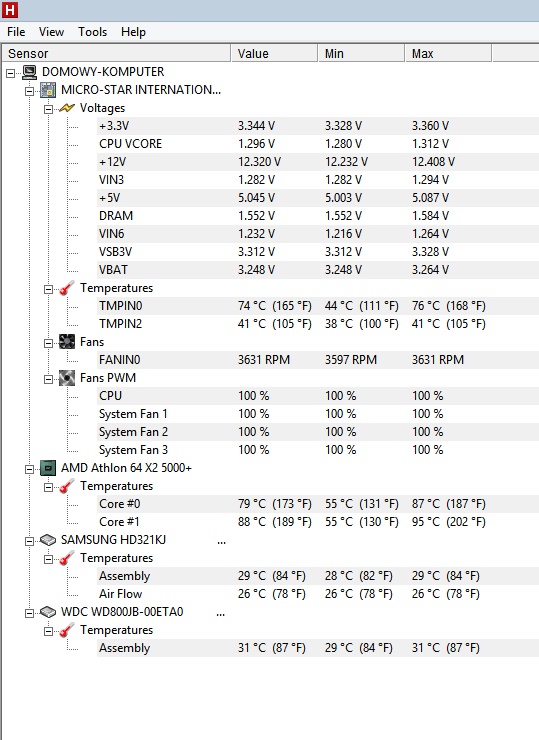Collapse the DOMOWY-KOMPUTER root node

pyautogui.click(x=10, y=73)
